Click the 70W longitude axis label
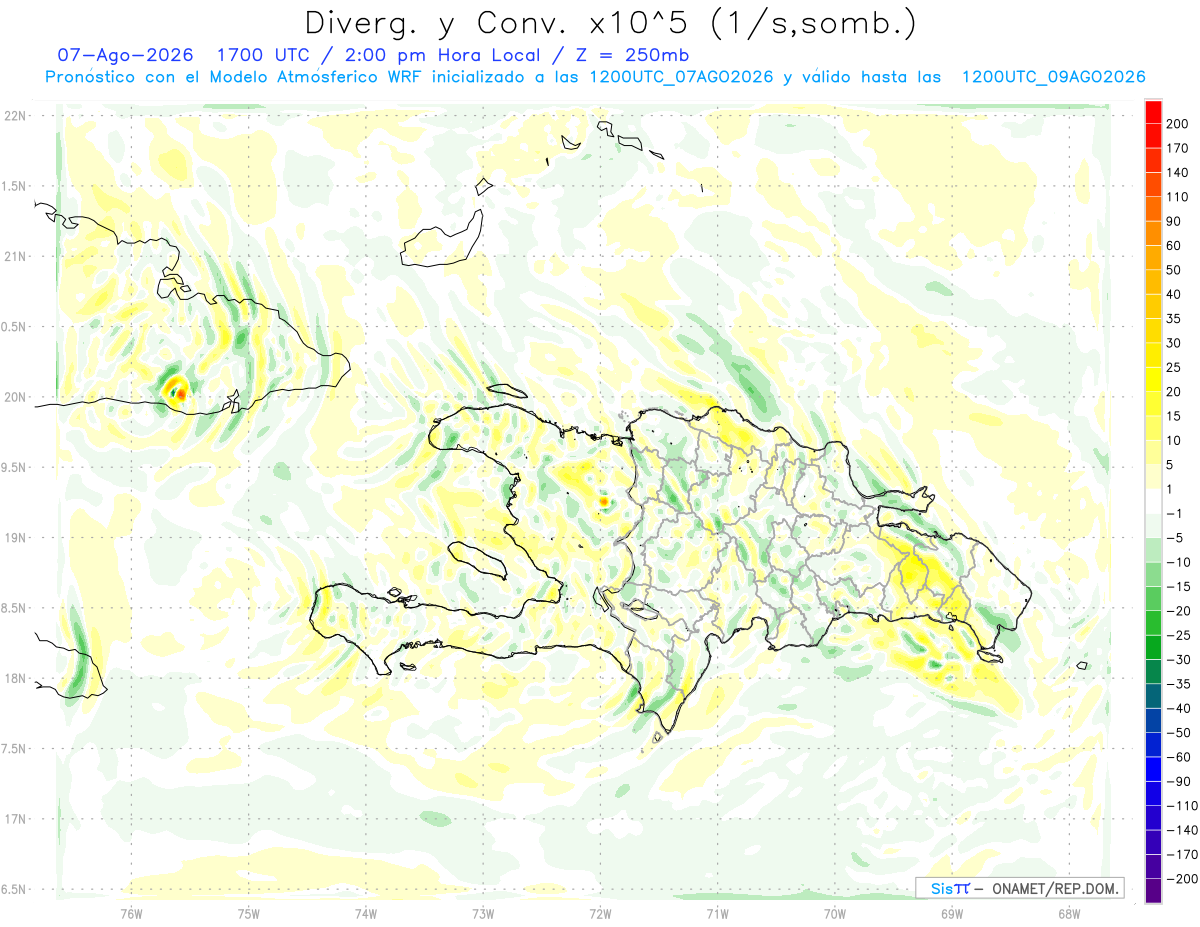 pos(834,913)
